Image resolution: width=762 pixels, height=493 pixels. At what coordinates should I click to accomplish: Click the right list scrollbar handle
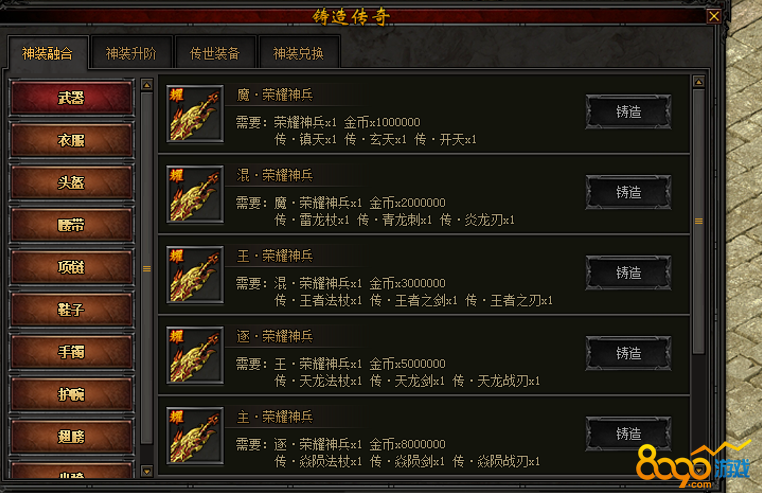[x=698, y=221]
